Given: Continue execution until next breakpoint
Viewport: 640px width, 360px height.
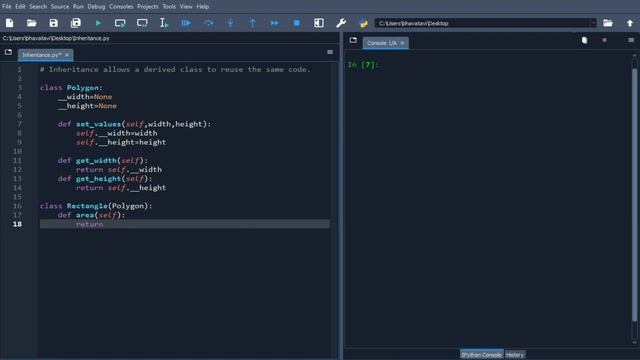Looking at the screenshot, I should click(x=274, y=23).
